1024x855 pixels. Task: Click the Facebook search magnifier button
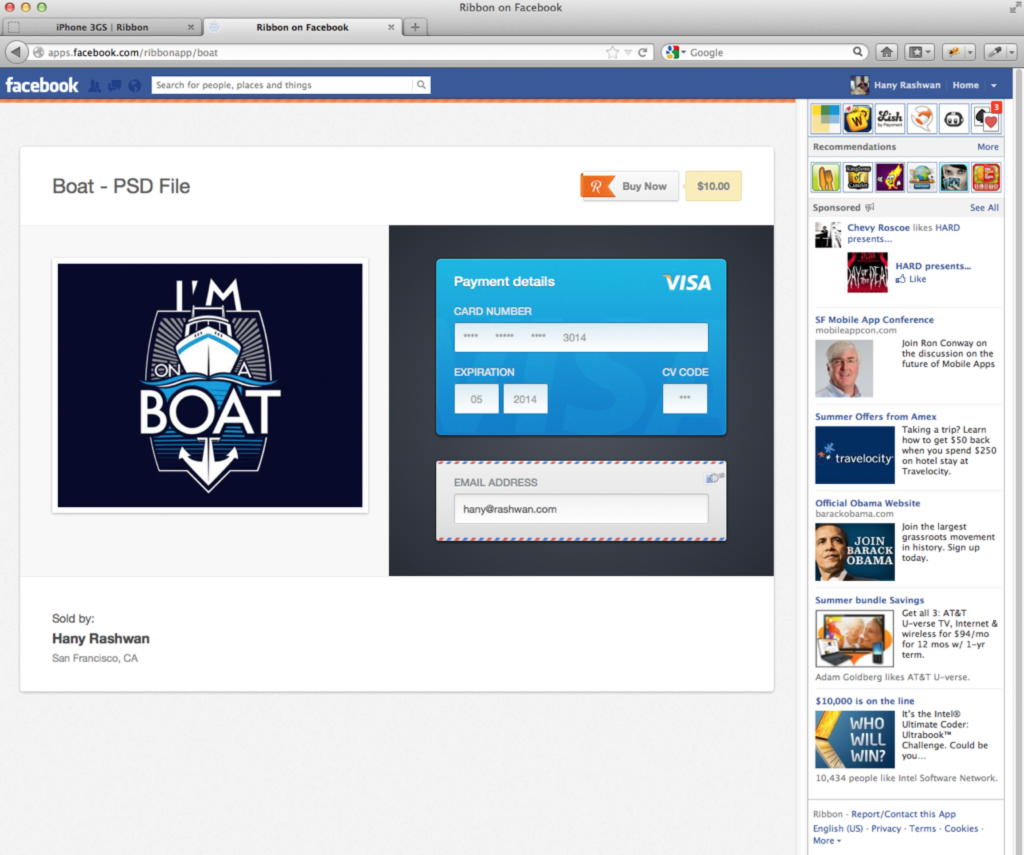point(421,85)
